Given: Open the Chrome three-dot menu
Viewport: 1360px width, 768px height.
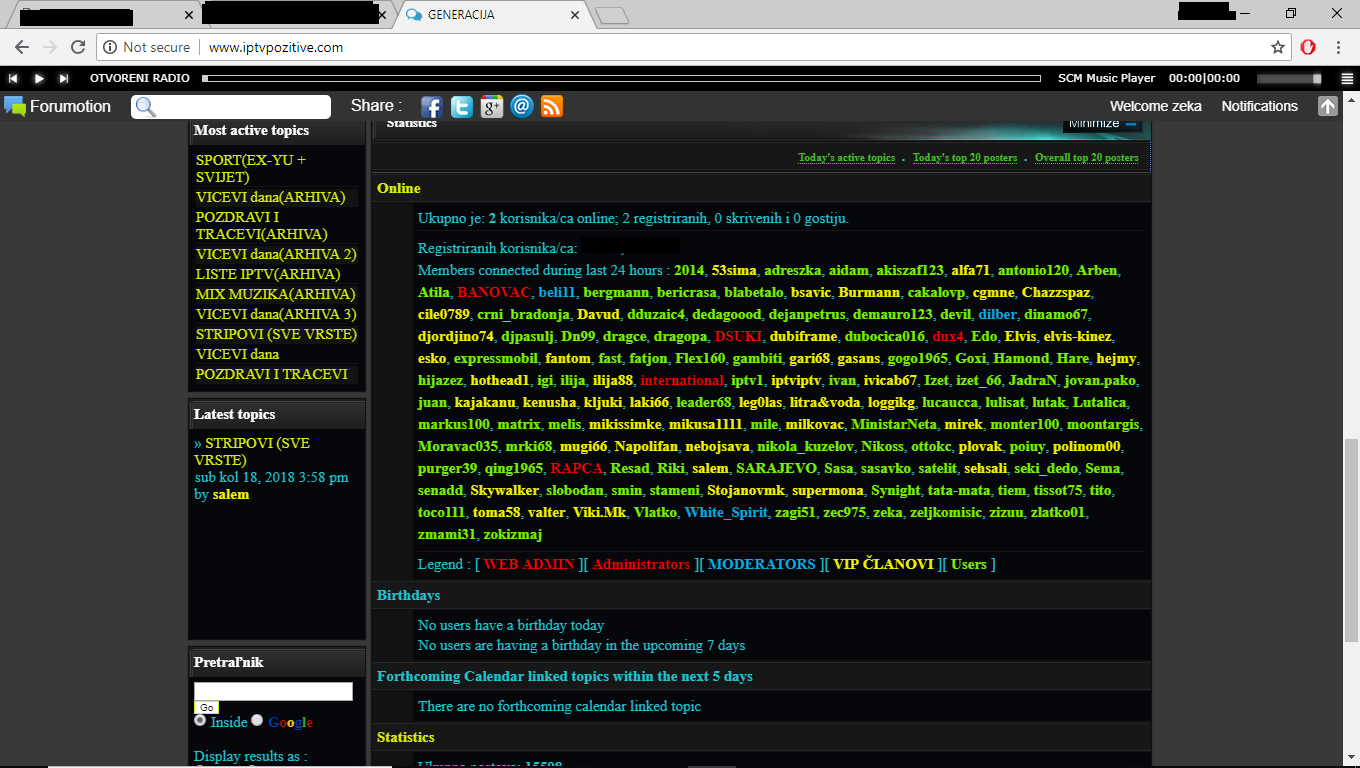Looking at the screenshot, I should click(1338, 47).
